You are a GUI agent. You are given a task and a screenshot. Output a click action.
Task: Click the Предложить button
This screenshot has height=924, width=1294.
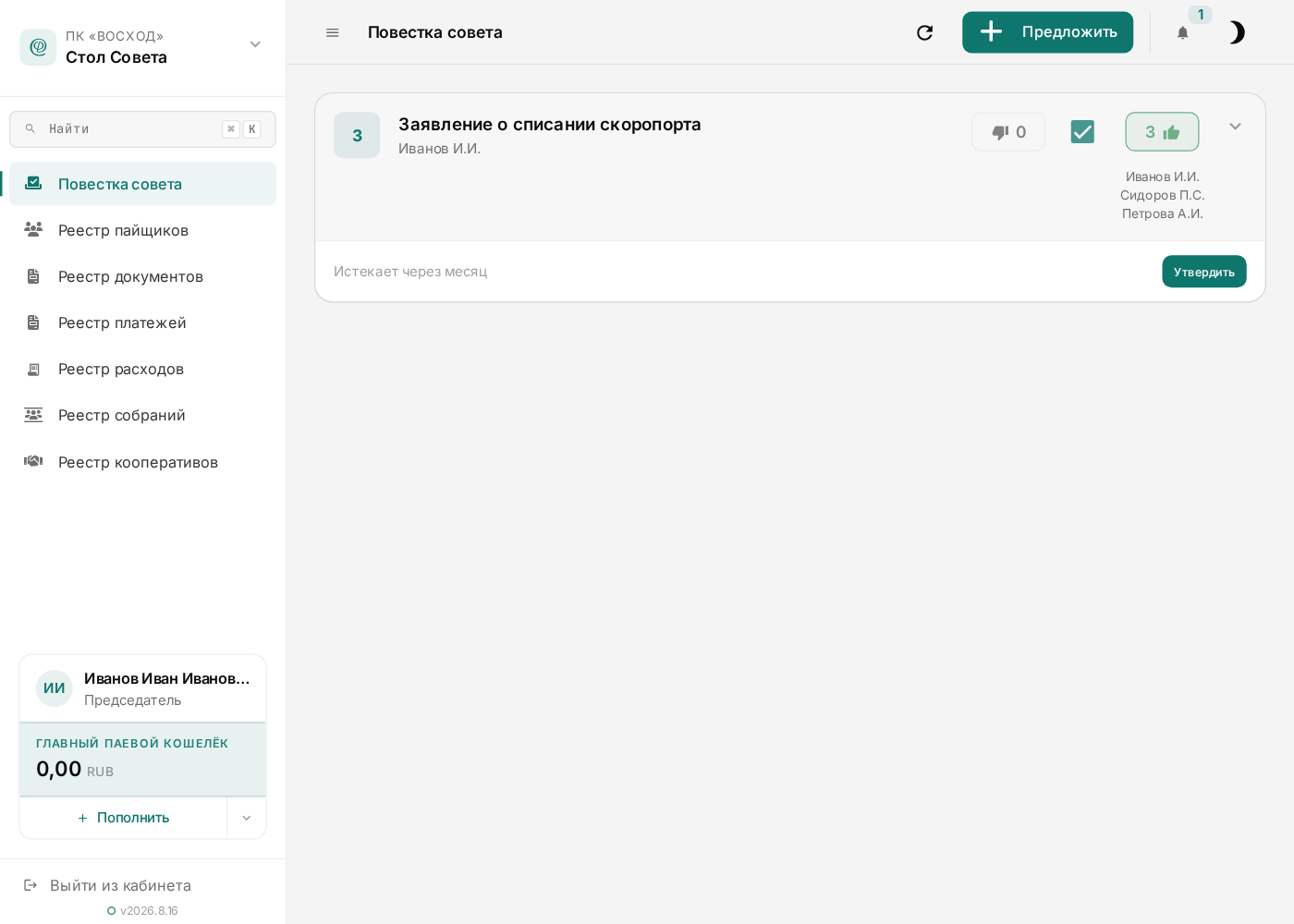pyautogui.click(x=1047, y=32)
